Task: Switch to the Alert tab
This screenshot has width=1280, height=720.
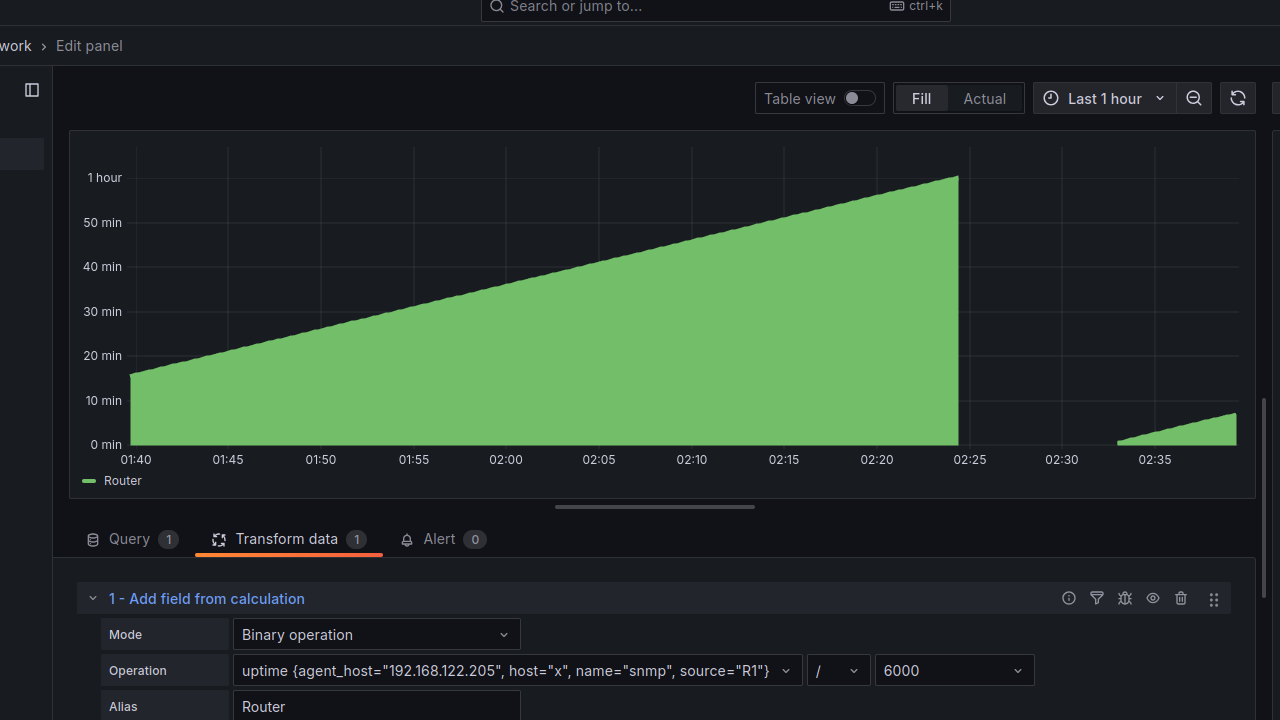Action: (442, 539)
